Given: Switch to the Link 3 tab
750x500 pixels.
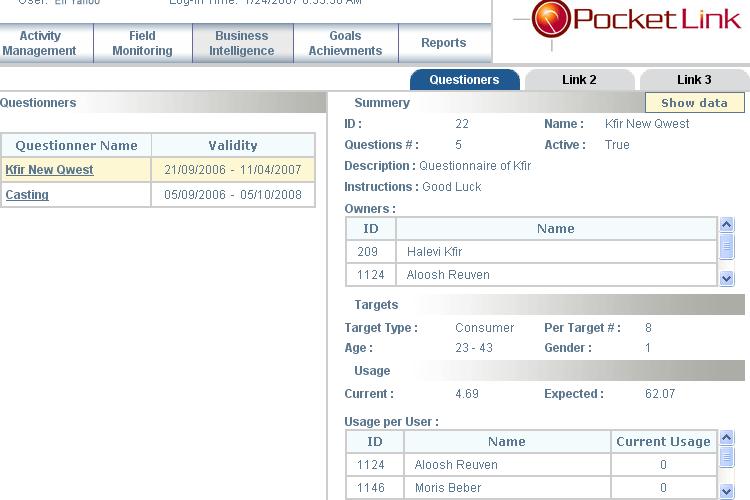Looking at the screenshot, I should point(694,79).
